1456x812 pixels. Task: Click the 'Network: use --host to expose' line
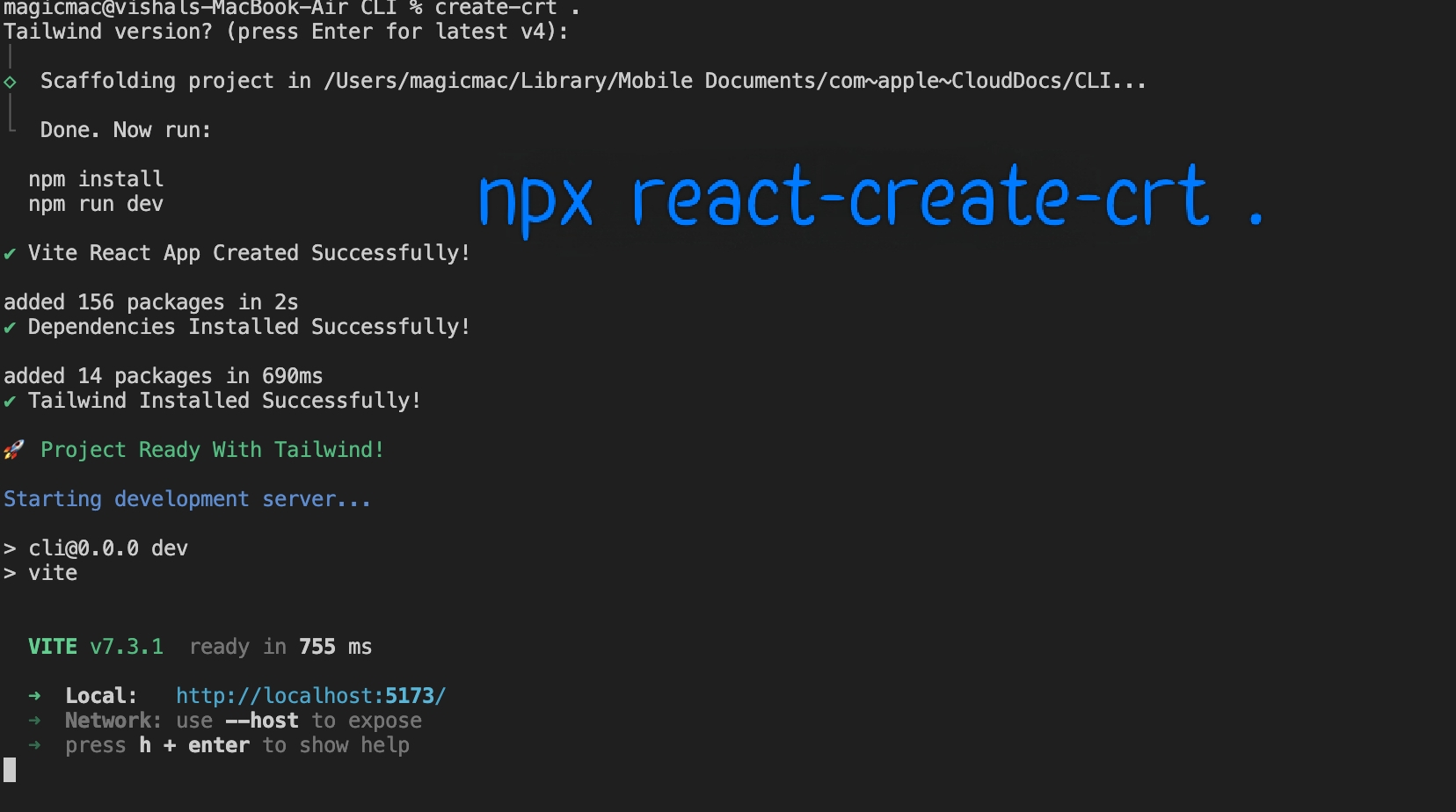(244, 721)
